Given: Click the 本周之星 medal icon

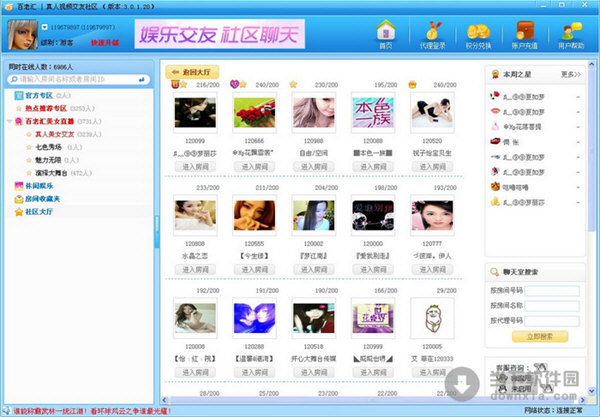Looking at the screenshot, I should pyautogui.click(x=495, y=74).
